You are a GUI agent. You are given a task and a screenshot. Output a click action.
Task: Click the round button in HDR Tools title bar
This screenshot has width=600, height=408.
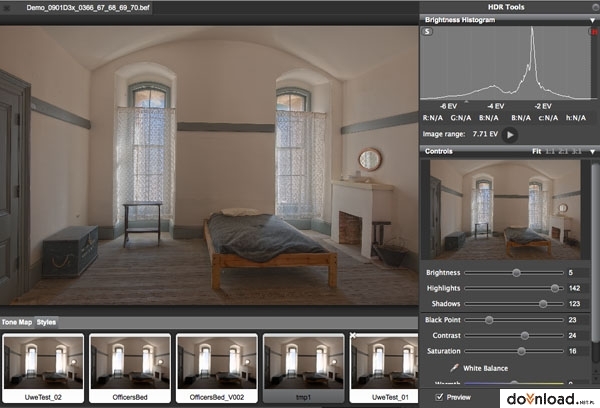(x=596, y=7)
